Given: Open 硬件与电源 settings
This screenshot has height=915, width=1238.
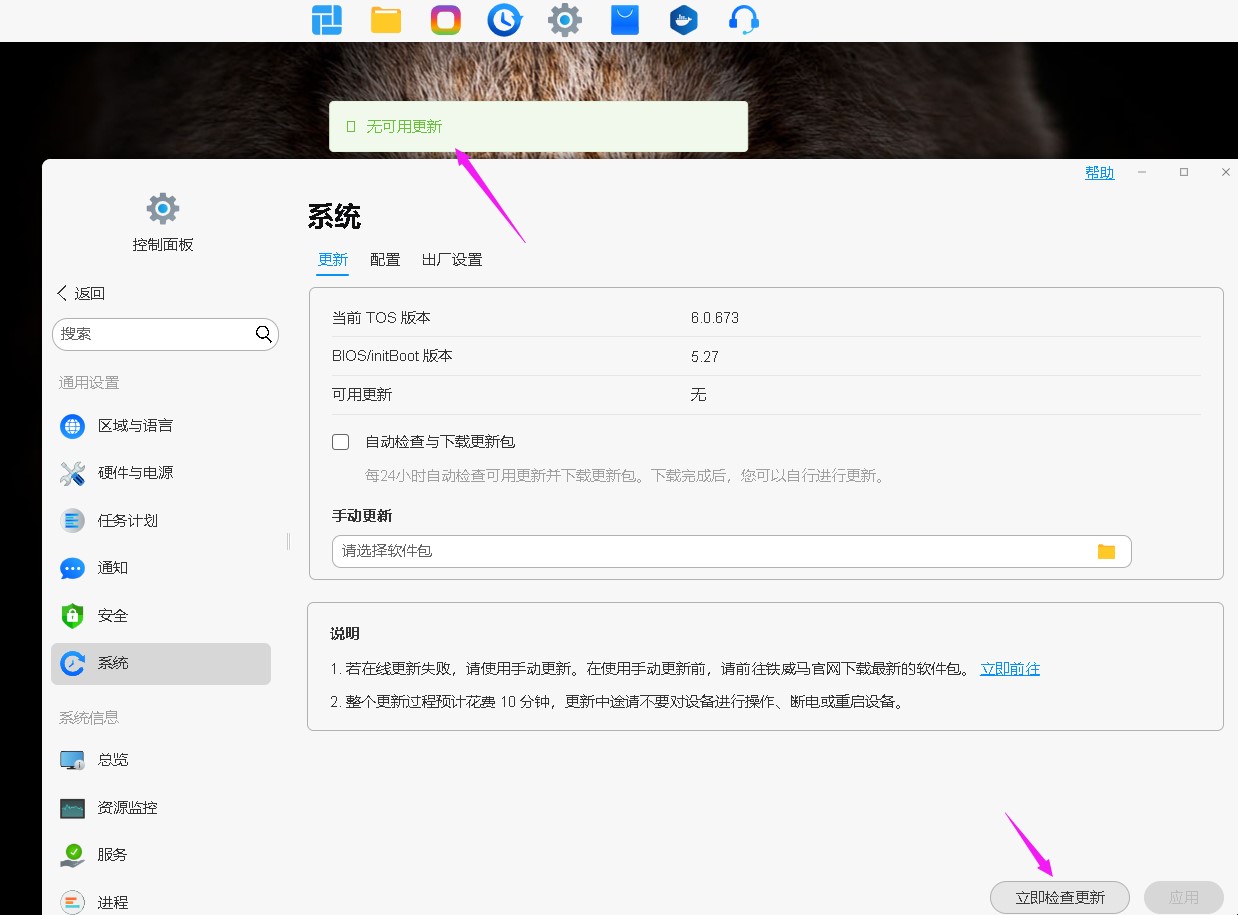Looking at the screenshot, I should click(160, 473).
